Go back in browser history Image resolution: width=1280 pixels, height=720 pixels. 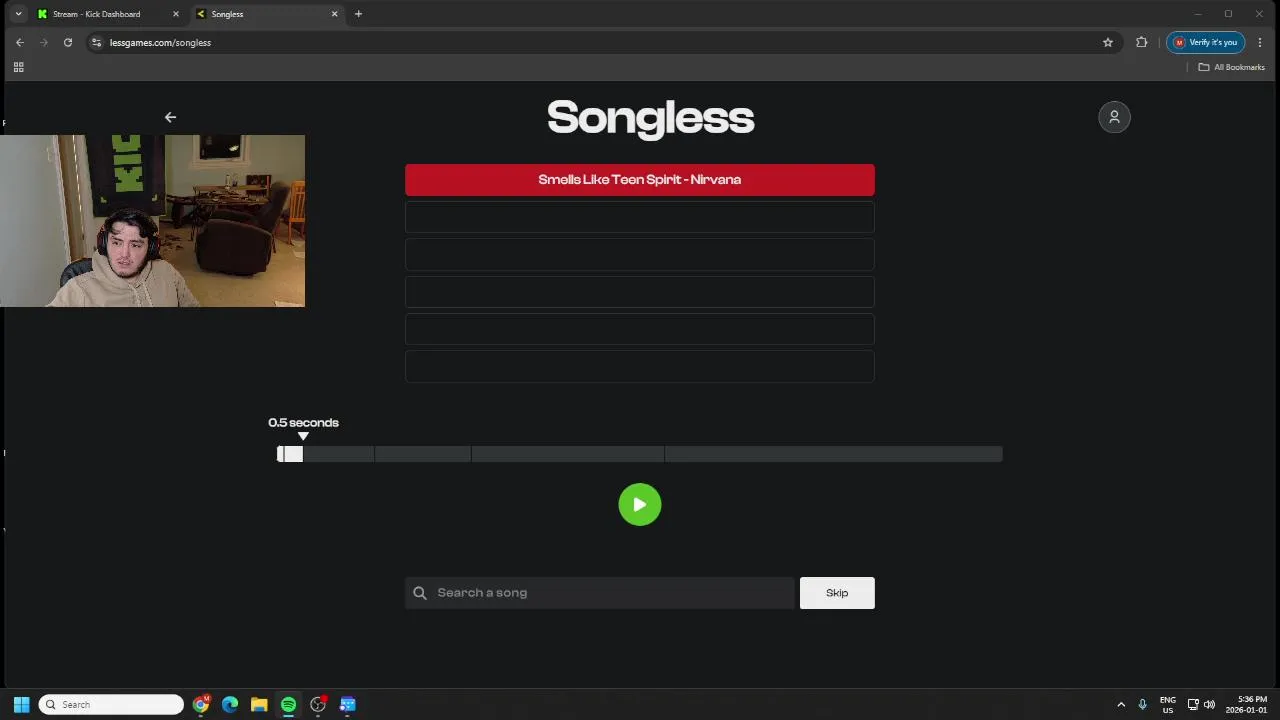(x=20, y=42)
